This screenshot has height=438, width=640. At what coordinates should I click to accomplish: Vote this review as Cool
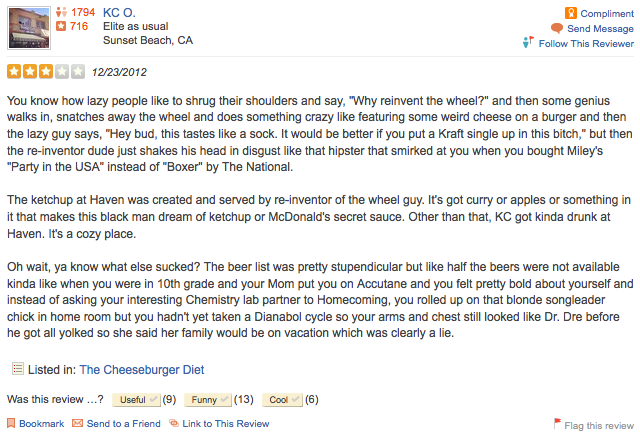click(x=282, y=400)
